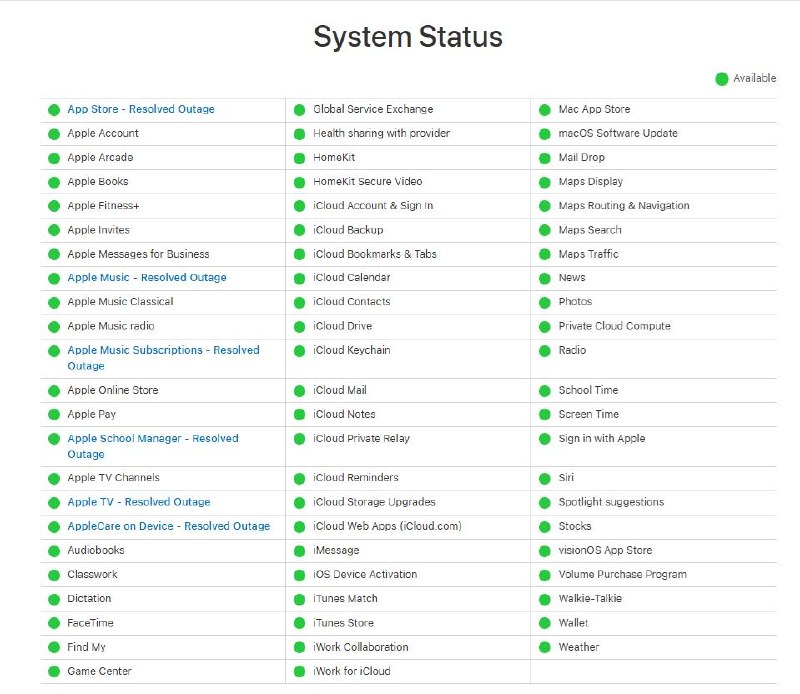Select the Classwork service entry
Image resolution: width=800 pixels, height=694 pixels.
tap(92, 575)
